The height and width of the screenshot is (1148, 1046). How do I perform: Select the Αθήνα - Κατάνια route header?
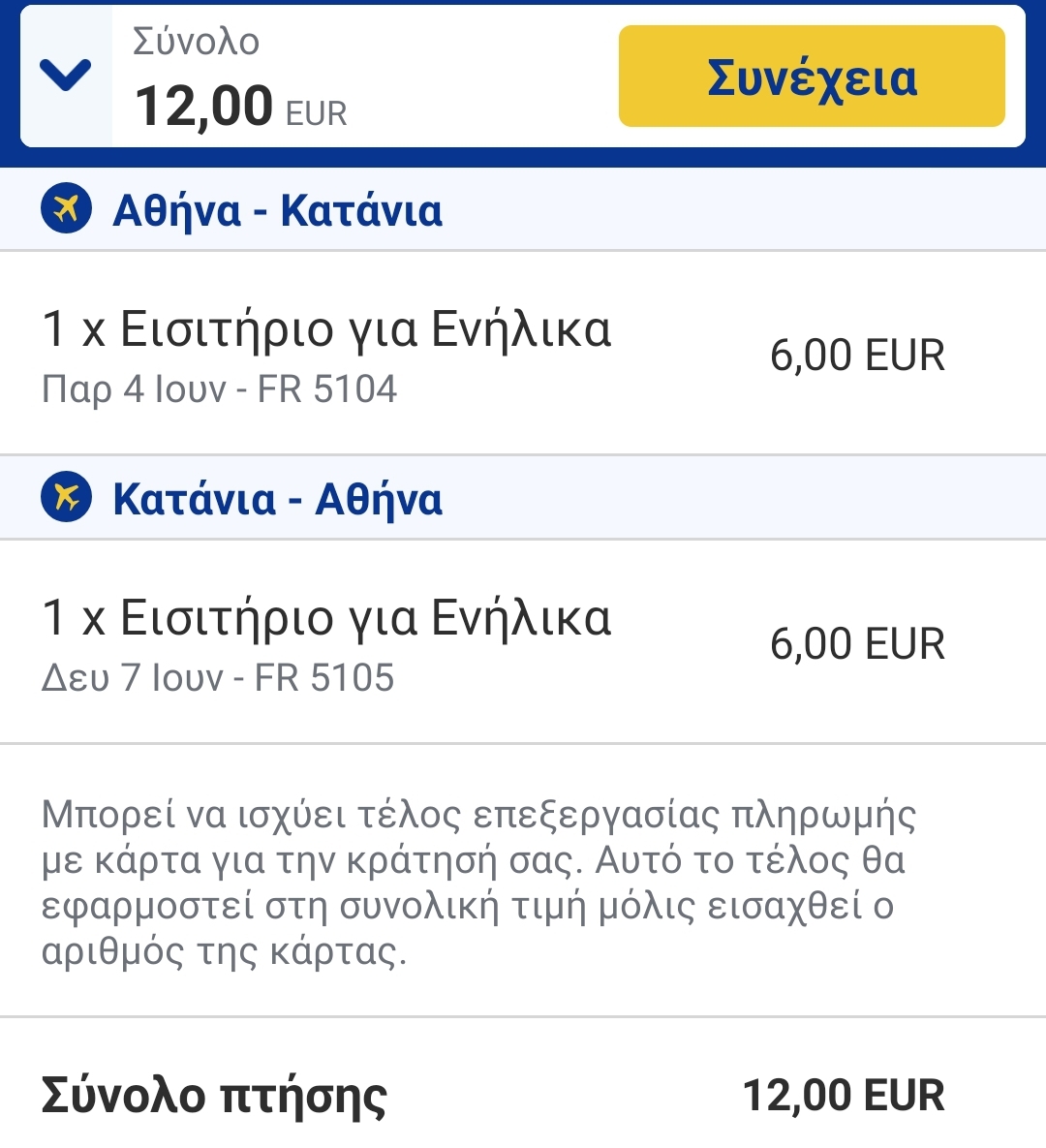tap(277, 210)
